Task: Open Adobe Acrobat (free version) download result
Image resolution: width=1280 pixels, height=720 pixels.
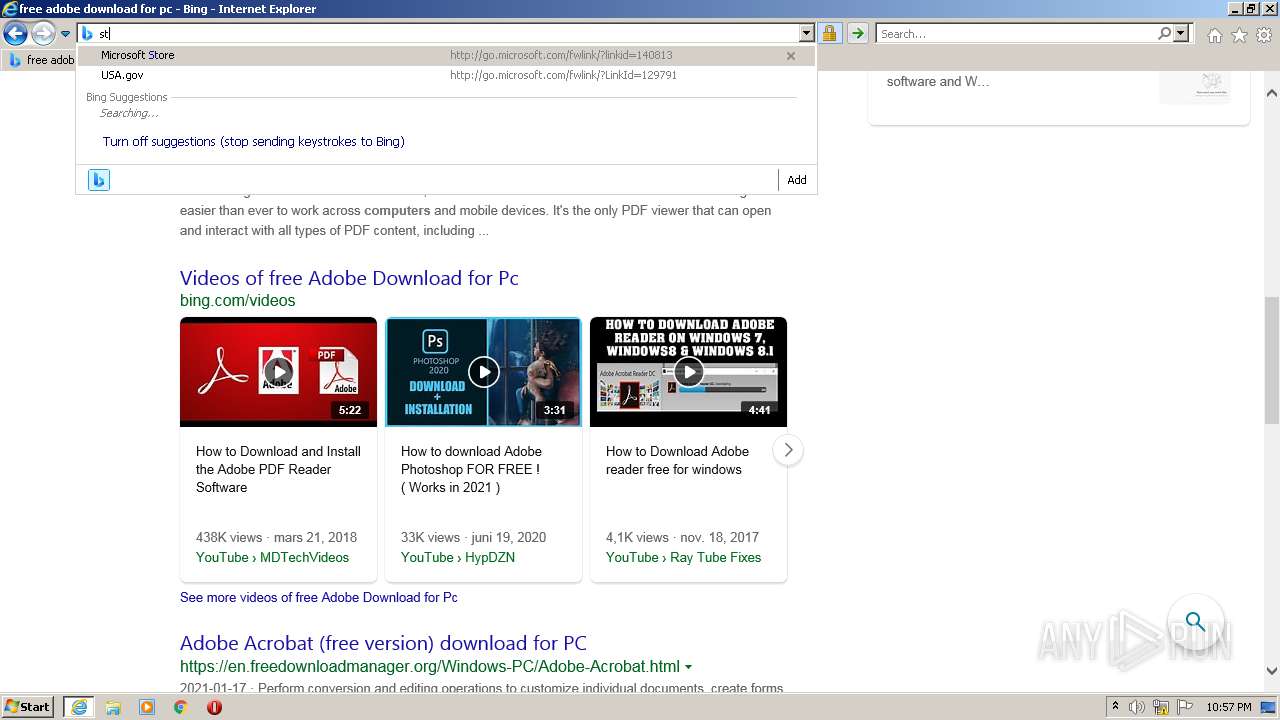Action: (x=383, y=643)
